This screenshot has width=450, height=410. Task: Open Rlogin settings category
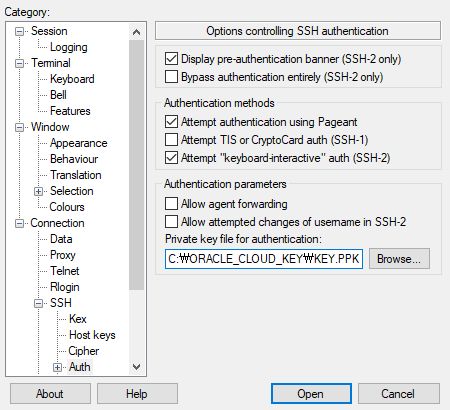(x=65, y=287)
